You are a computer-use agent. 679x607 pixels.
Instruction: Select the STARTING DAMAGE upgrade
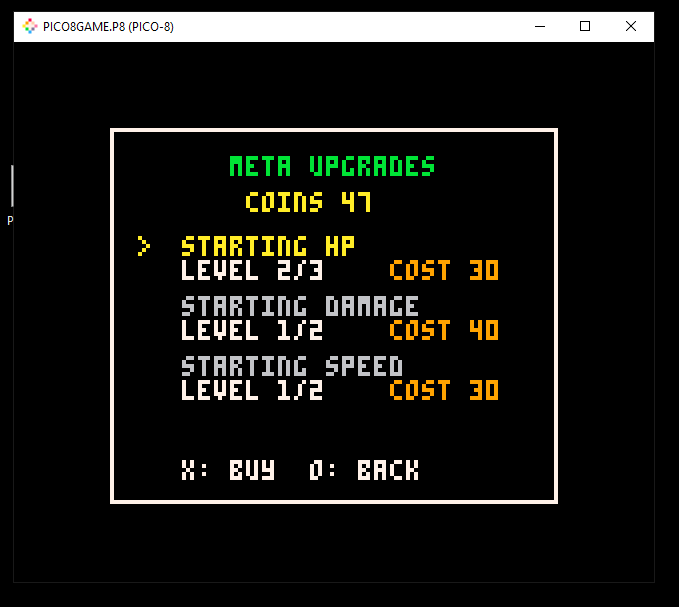pyautogui.click(x=300, y=306)
